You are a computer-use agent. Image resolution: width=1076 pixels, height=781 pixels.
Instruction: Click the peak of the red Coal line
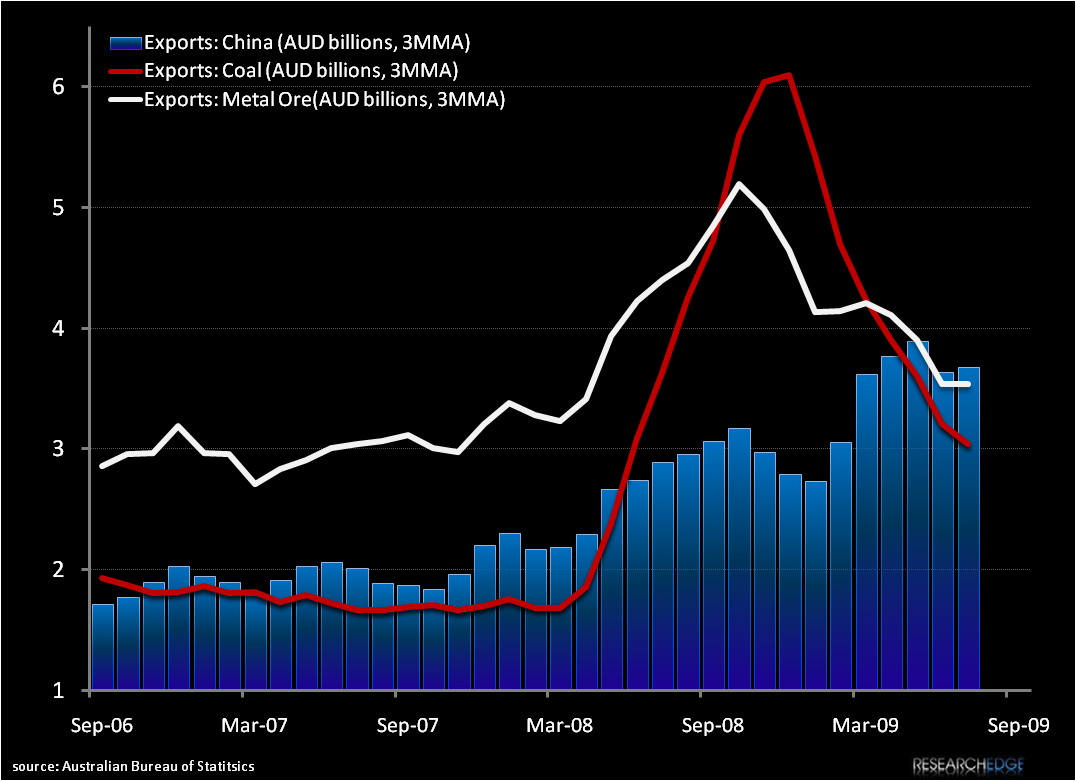789,75
